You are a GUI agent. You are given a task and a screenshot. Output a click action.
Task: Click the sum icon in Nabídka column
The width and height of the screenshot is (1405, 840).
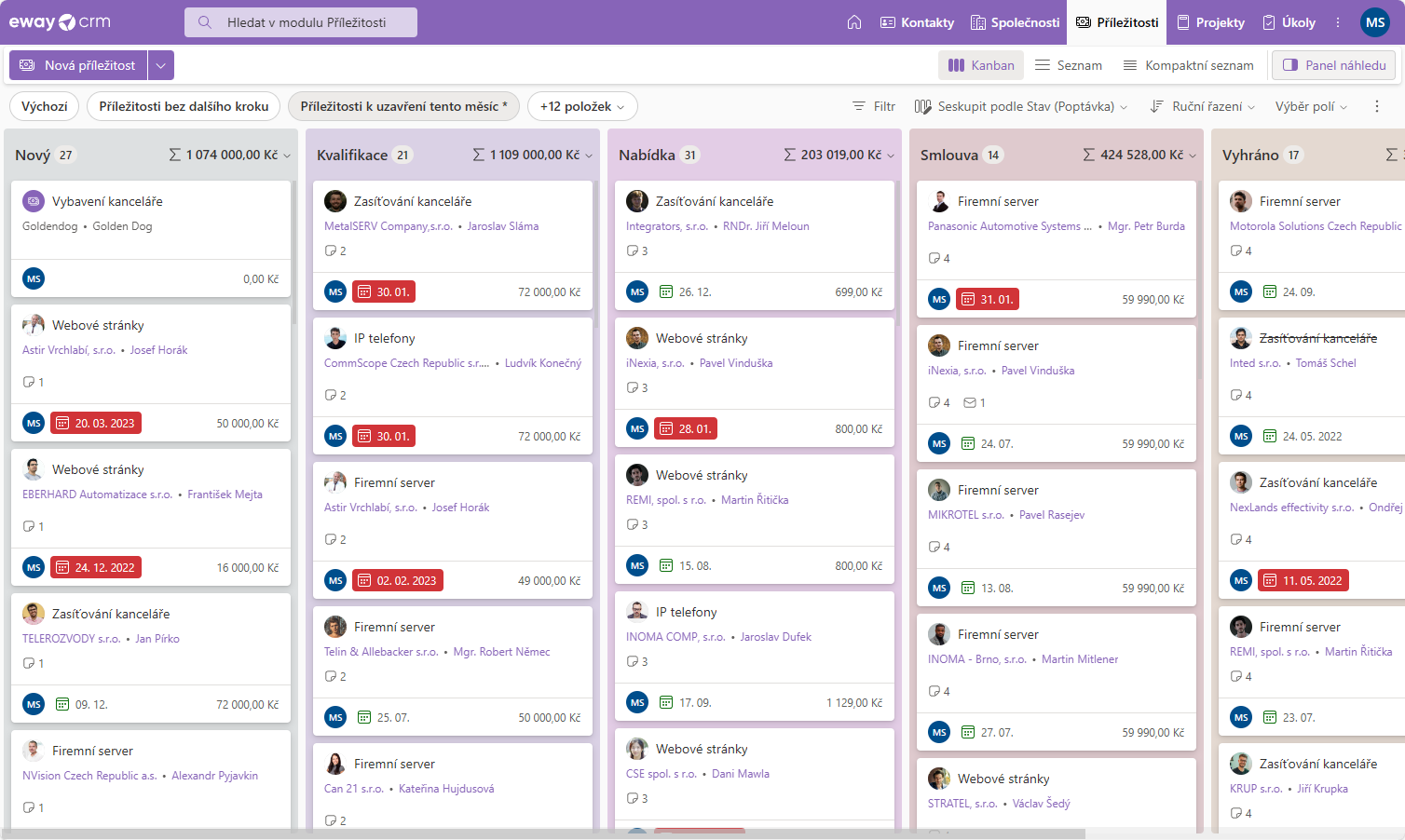789,155
